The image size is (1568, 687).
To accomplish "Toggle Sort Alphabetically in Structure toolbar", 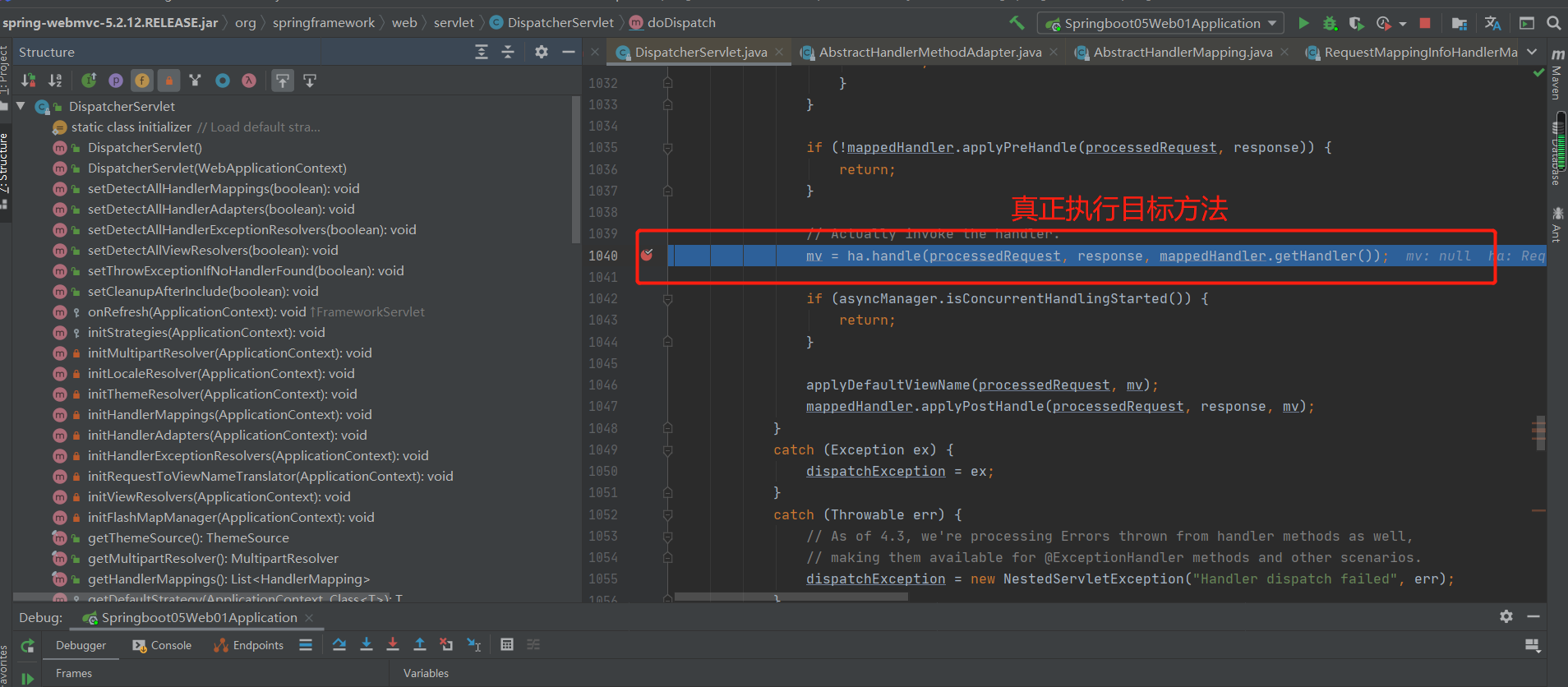I will click(55, 81).
